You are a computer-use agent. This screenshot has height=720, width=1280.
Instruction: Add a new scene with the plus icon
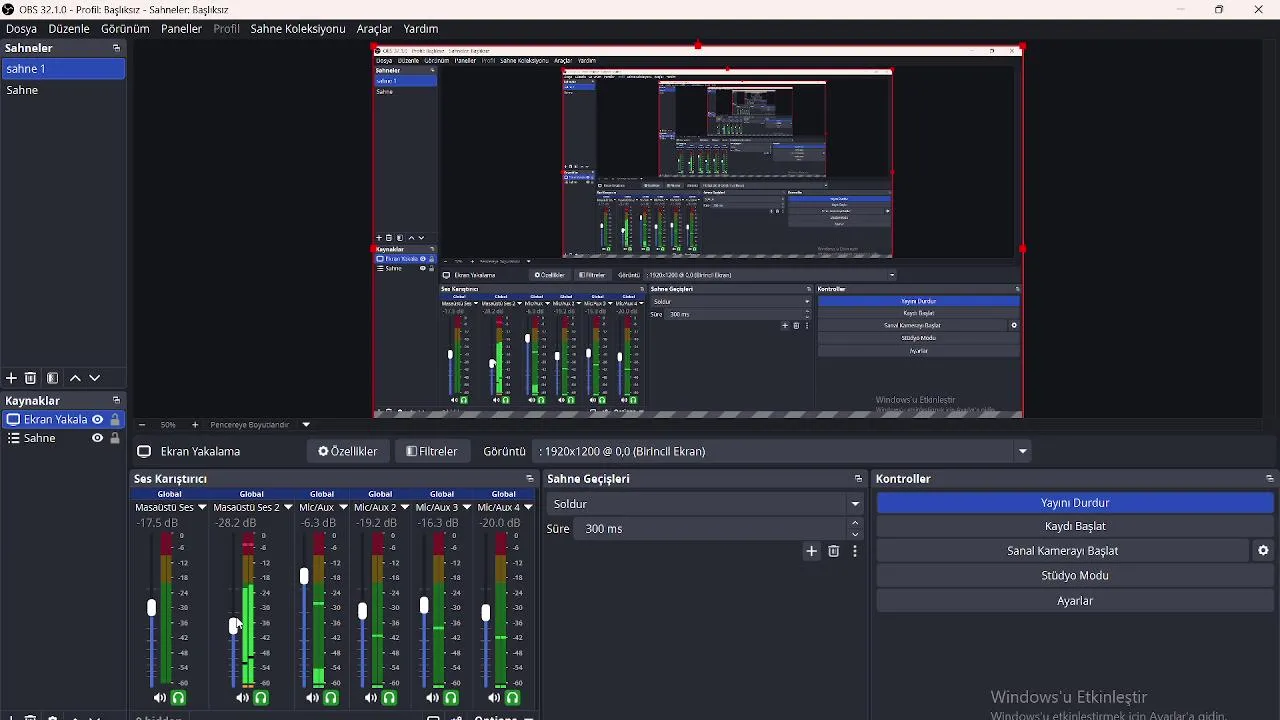tap(11, 379)
